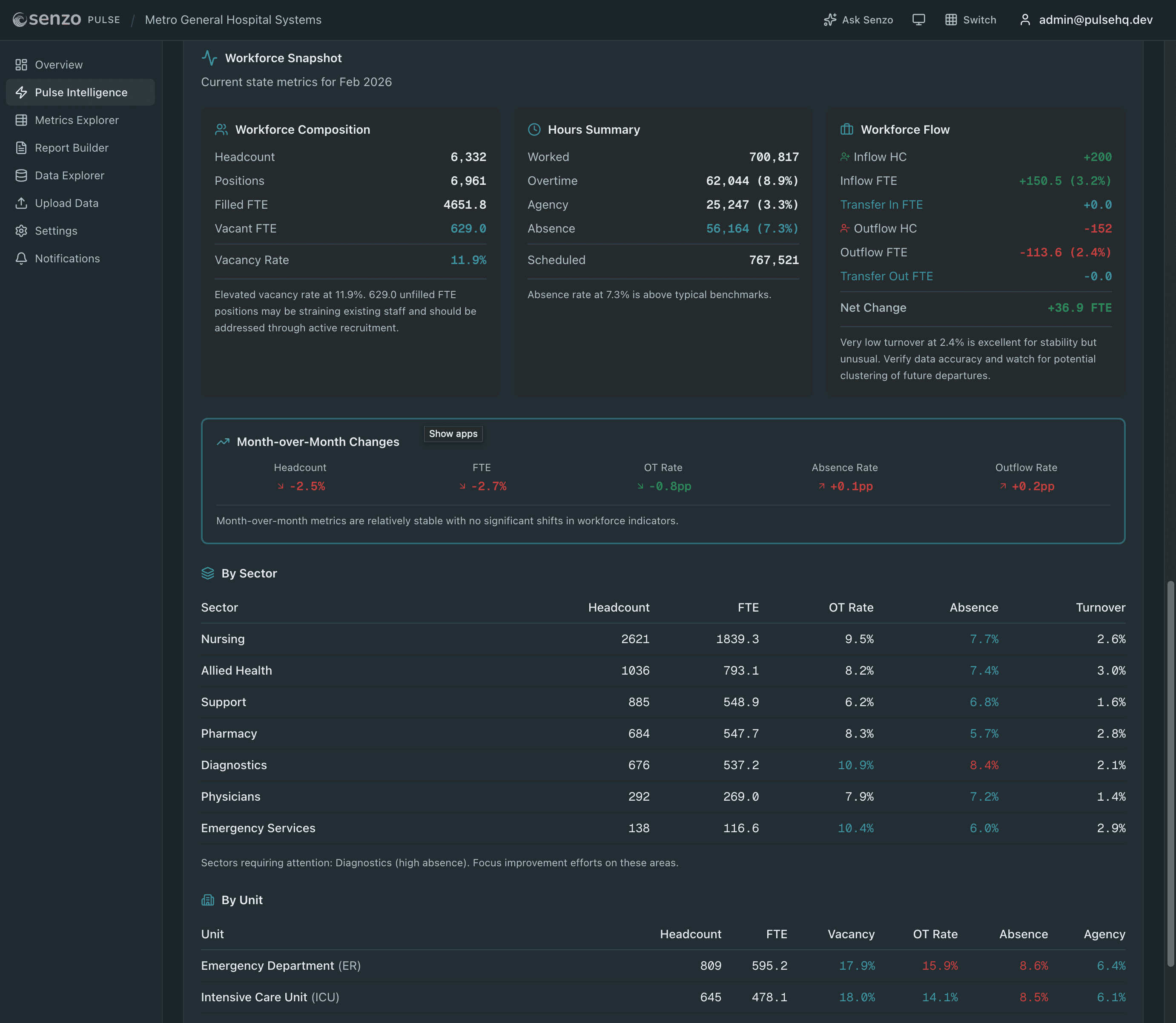Click the Notifications bell icon

click(x=21, y=258)
